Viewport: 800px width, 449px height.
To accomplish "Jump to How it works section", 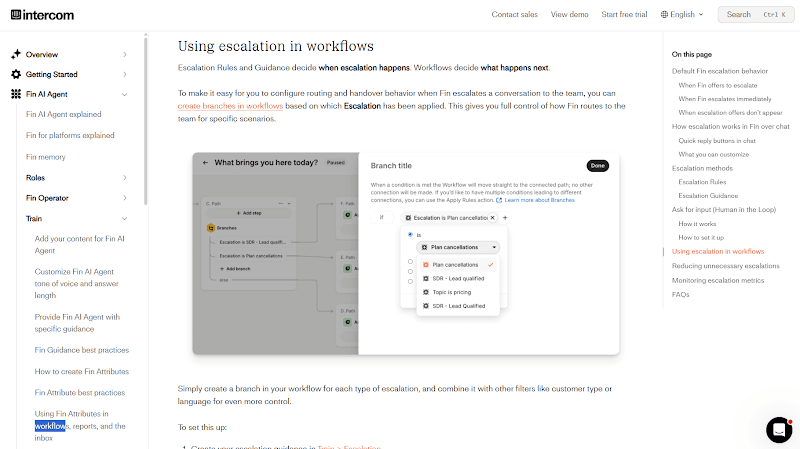I will (697, 224).
